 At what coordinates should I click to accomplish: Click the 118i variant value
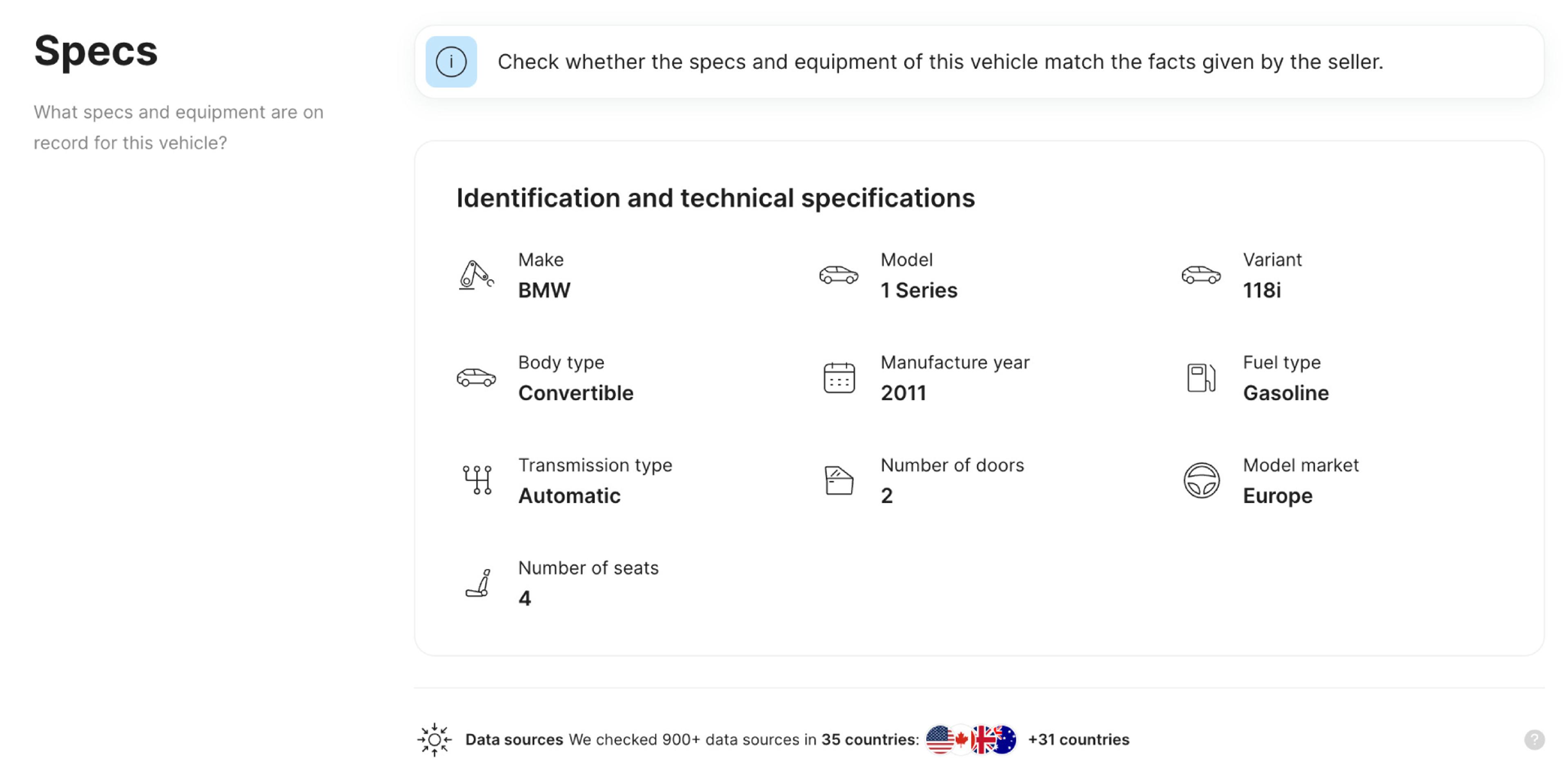(1261, 290)
